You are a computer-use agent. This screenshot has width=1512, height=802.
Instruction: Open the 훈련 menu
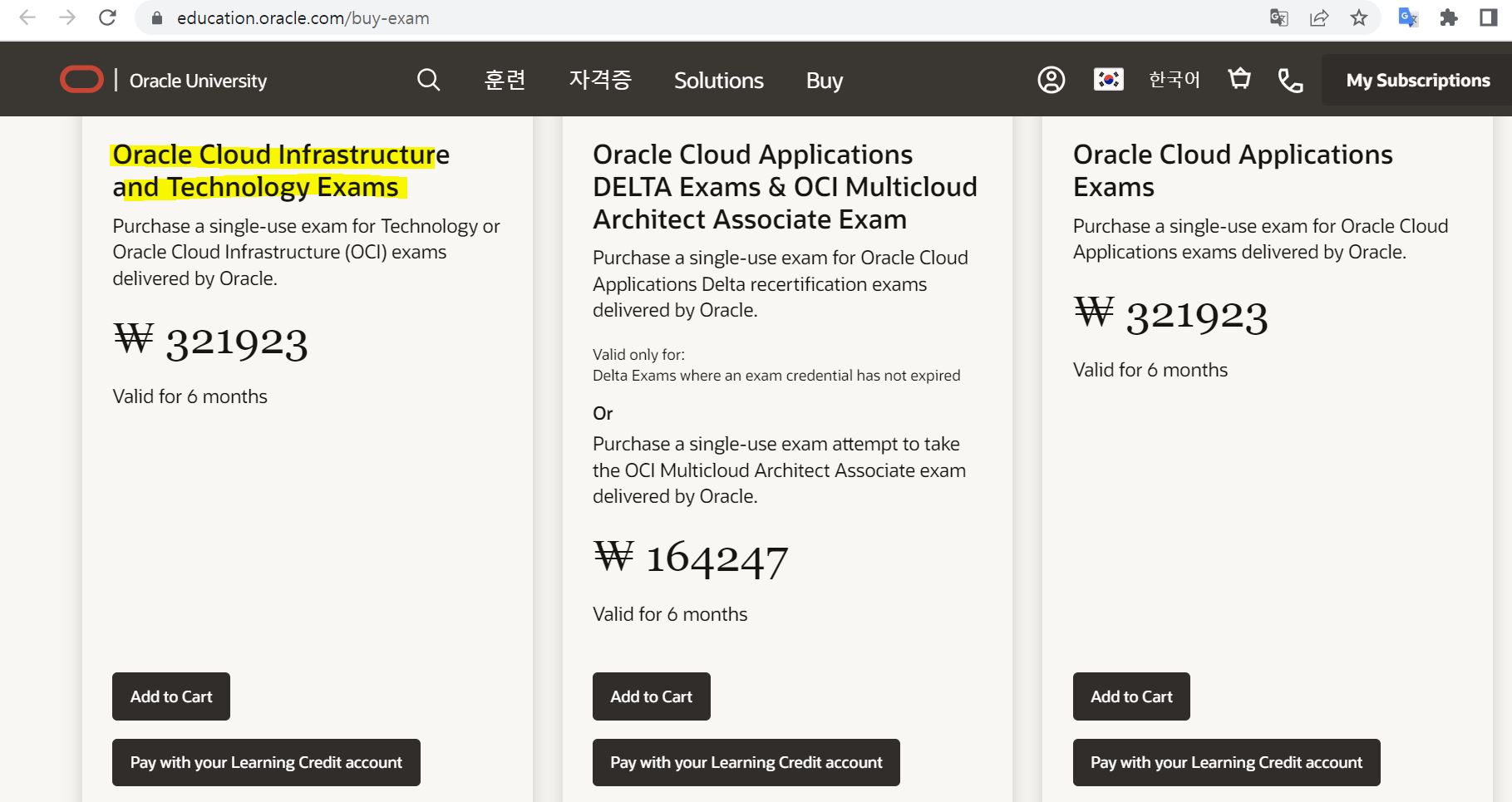505,80
